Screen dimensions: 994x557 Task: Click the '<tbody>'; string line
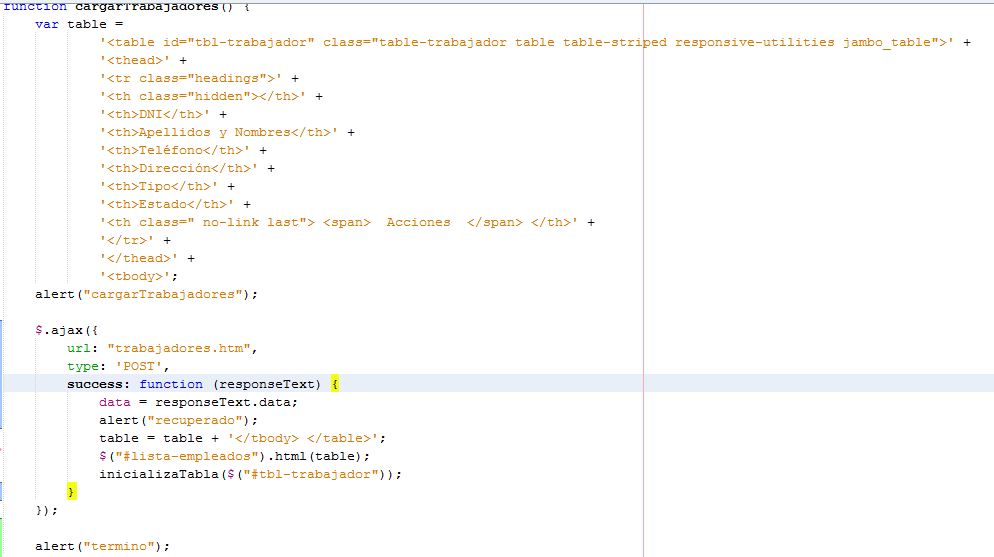click(139, 276)
